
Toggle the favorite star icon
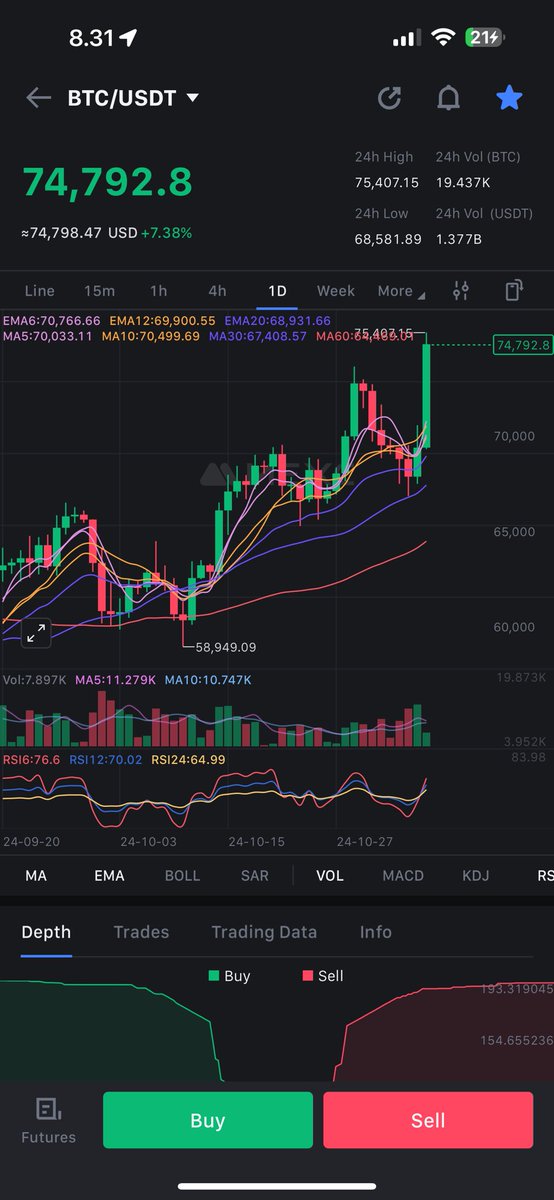pyautogui.click(x=509, y=97)
